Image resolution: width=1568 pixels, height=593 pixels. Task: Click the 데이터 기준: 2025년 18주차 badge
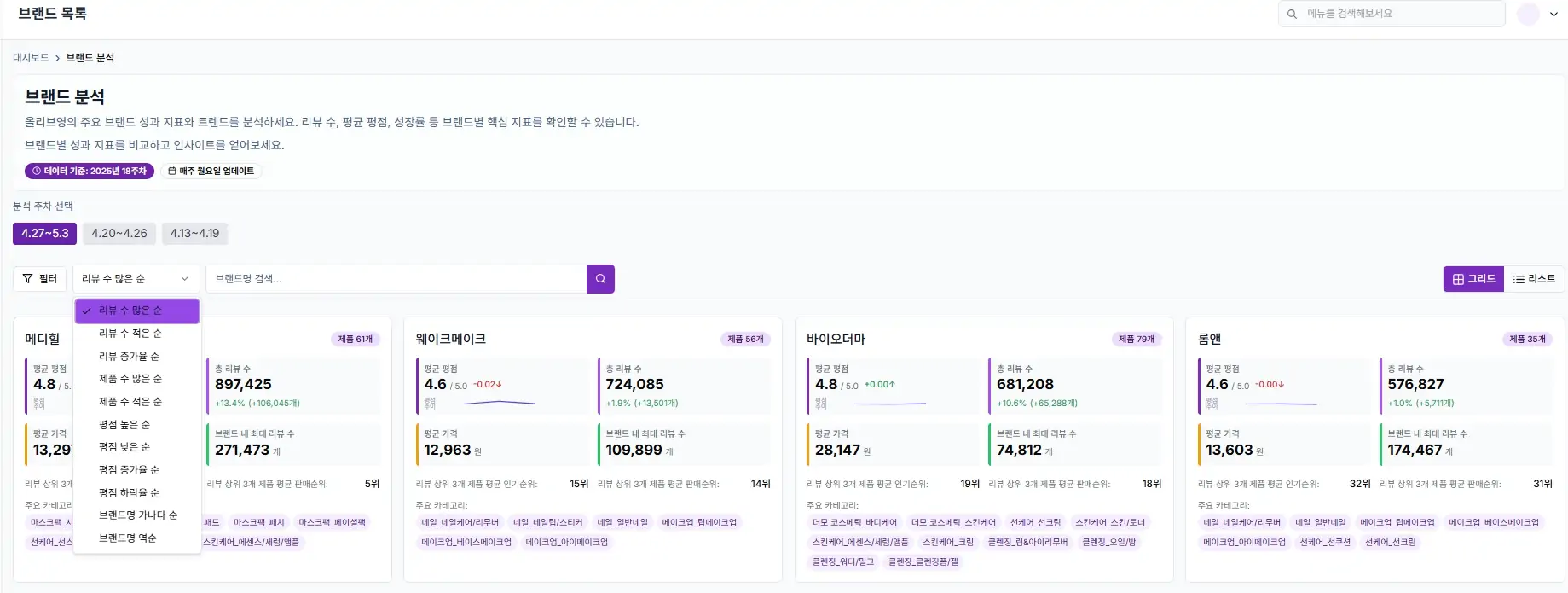90,171
